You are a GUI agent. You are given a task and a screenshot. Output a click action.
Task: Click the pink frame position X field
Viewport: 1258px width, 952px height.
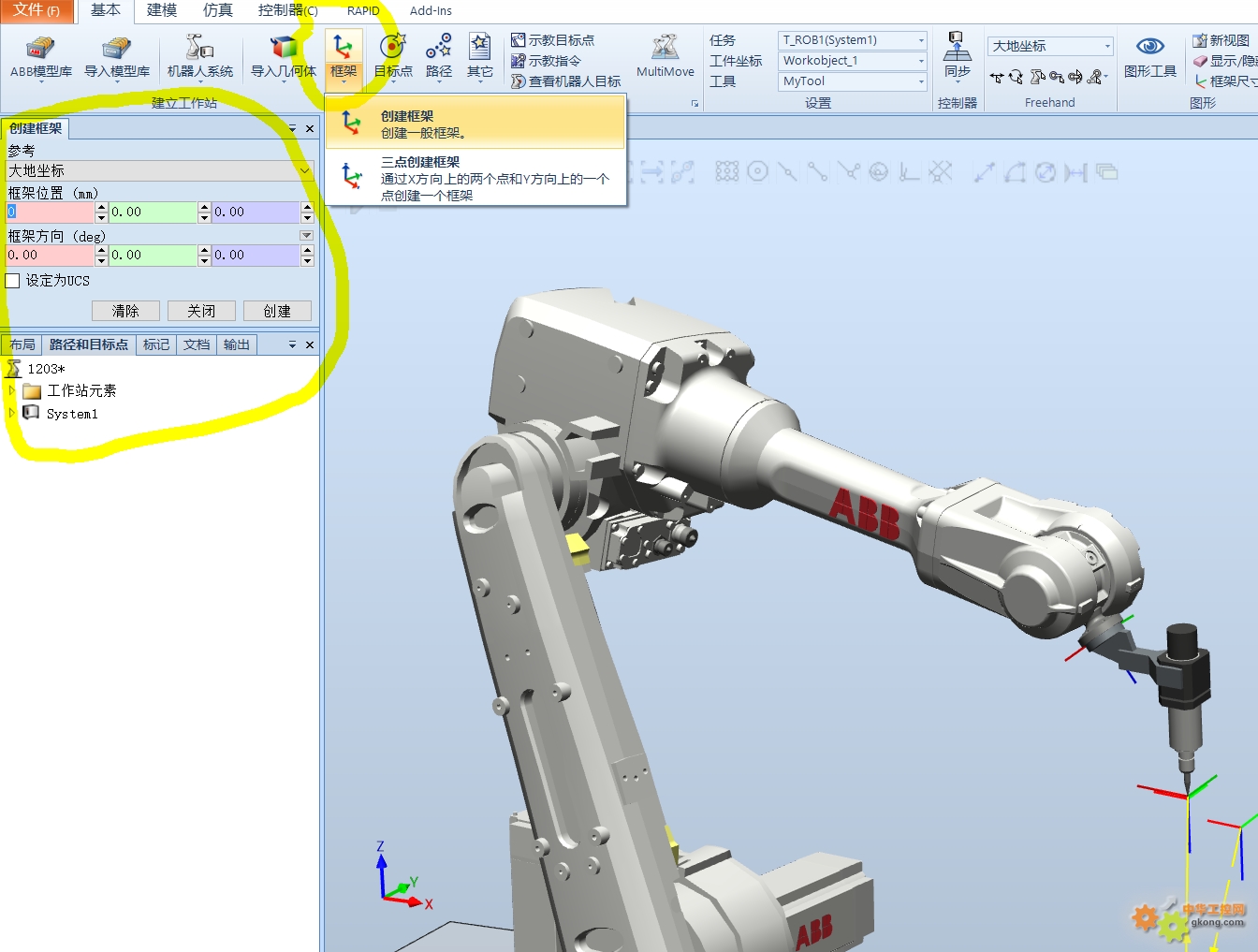(50, 212)
